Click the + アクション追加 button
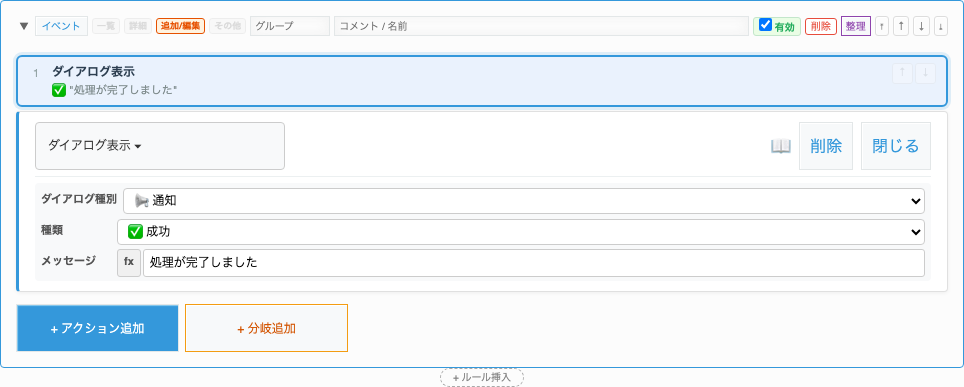Viewport: 964px width, 387px height. tap(97, 329)
